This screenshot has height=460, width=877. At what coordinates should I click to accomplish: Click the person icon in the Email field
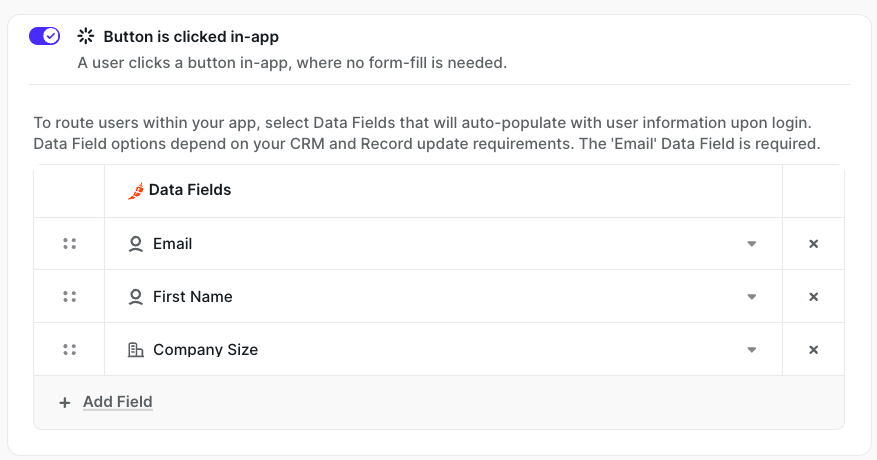click(x=136, y=244)
